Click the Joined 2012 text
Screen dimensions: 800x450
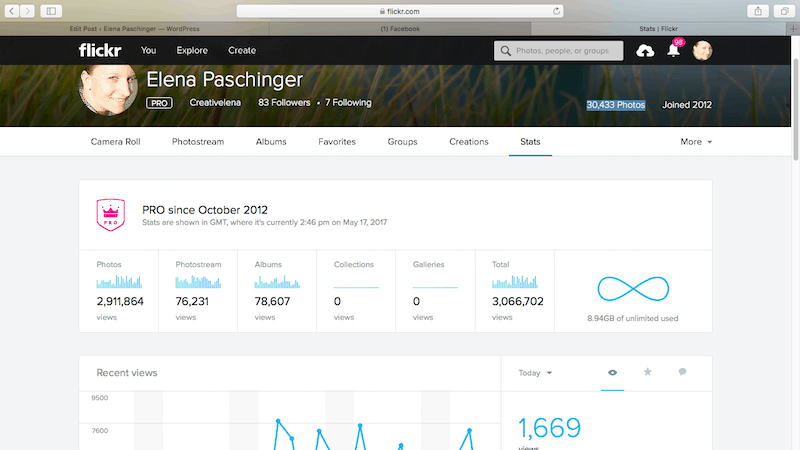(687, 105)
